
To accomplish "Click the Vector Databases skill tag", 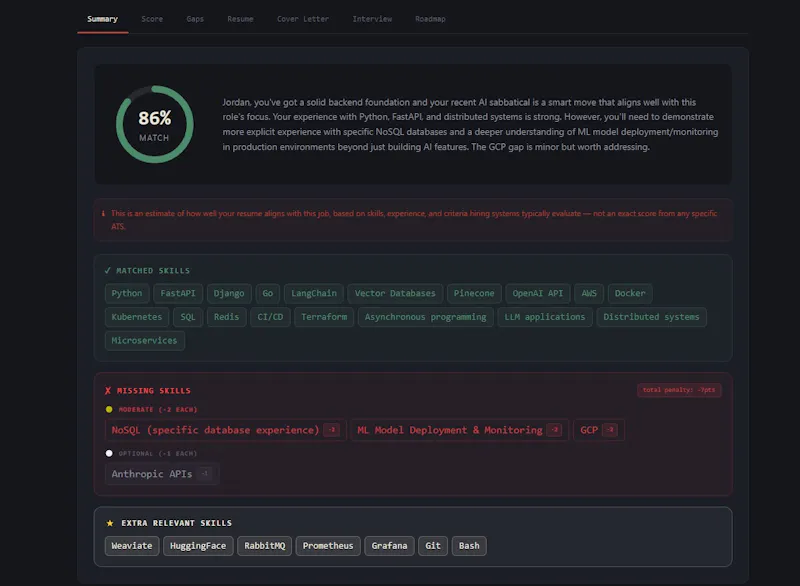I will 395,293.
